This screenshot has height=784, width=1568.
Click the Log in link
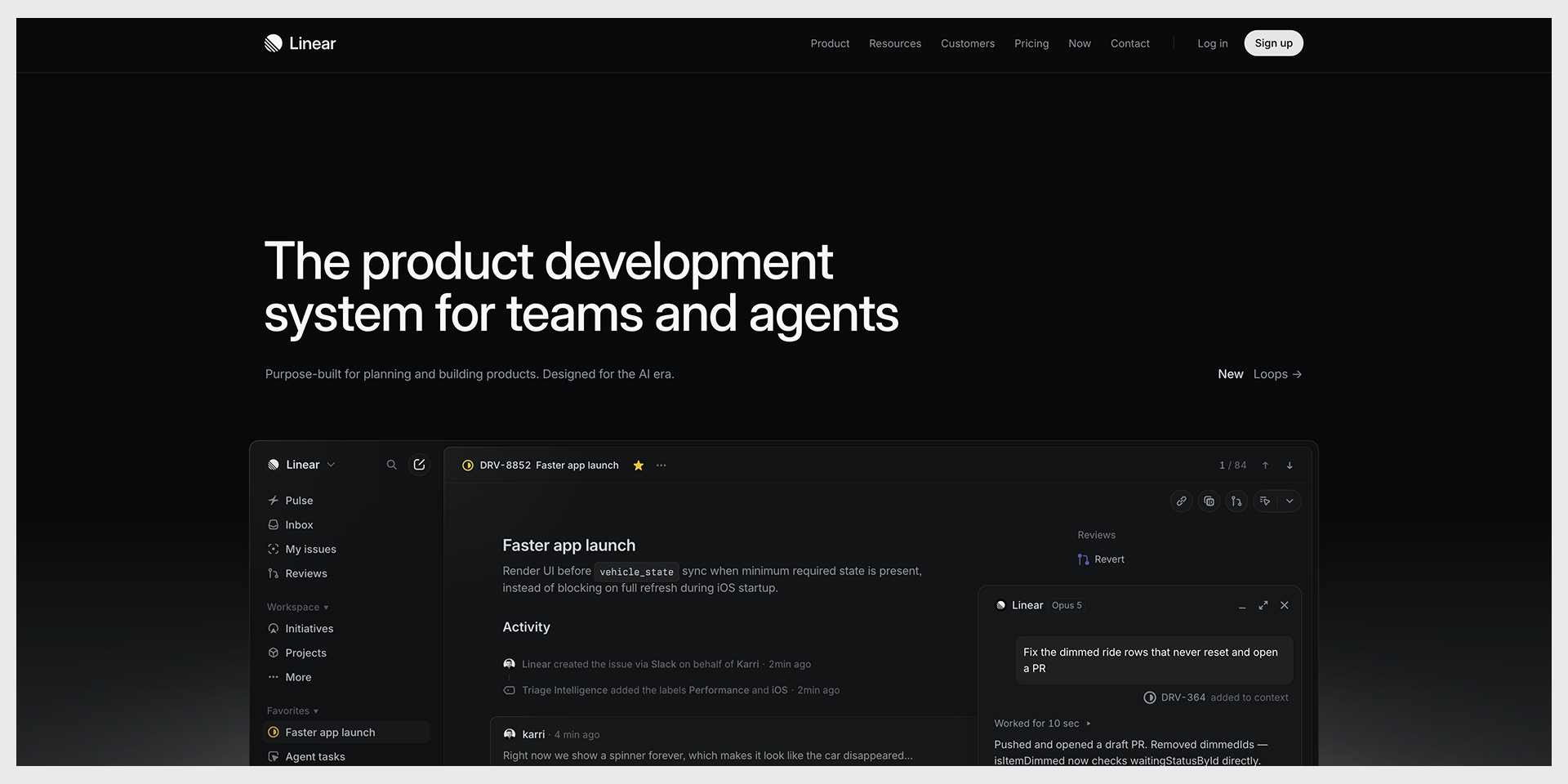coord(1213,43)
